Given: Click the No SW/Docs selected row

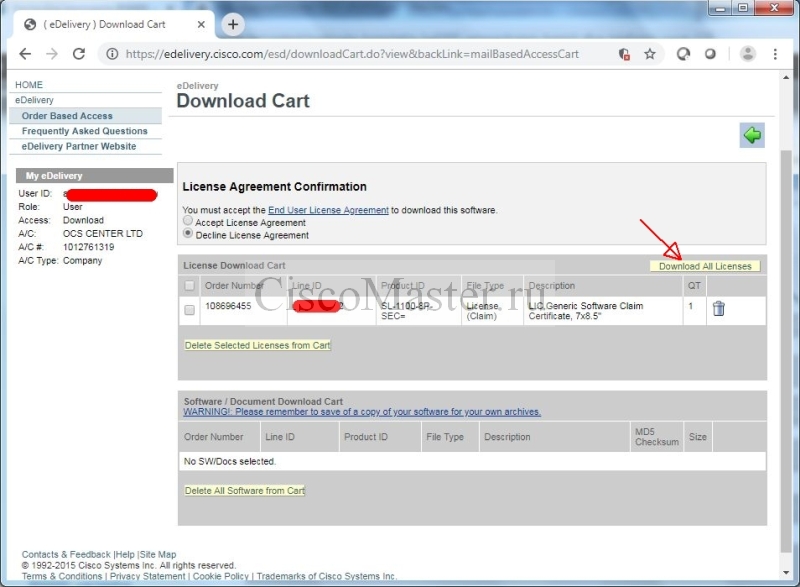Looking at the screenshot, I should (x=472, y=461).
